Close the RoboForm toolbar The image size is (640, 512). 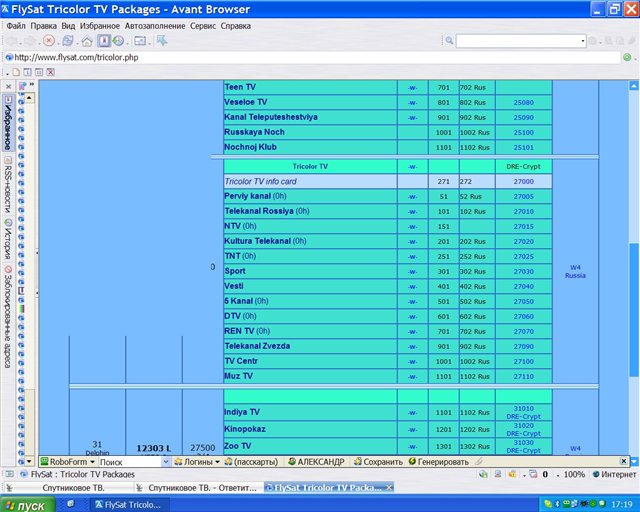point(623,461)
